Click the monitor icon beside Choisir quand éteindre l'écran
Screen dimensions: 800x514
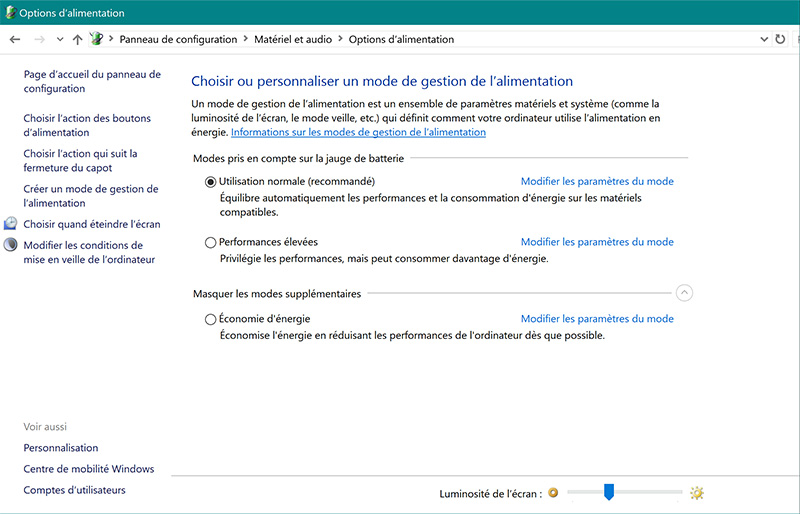tap(11, 224)
